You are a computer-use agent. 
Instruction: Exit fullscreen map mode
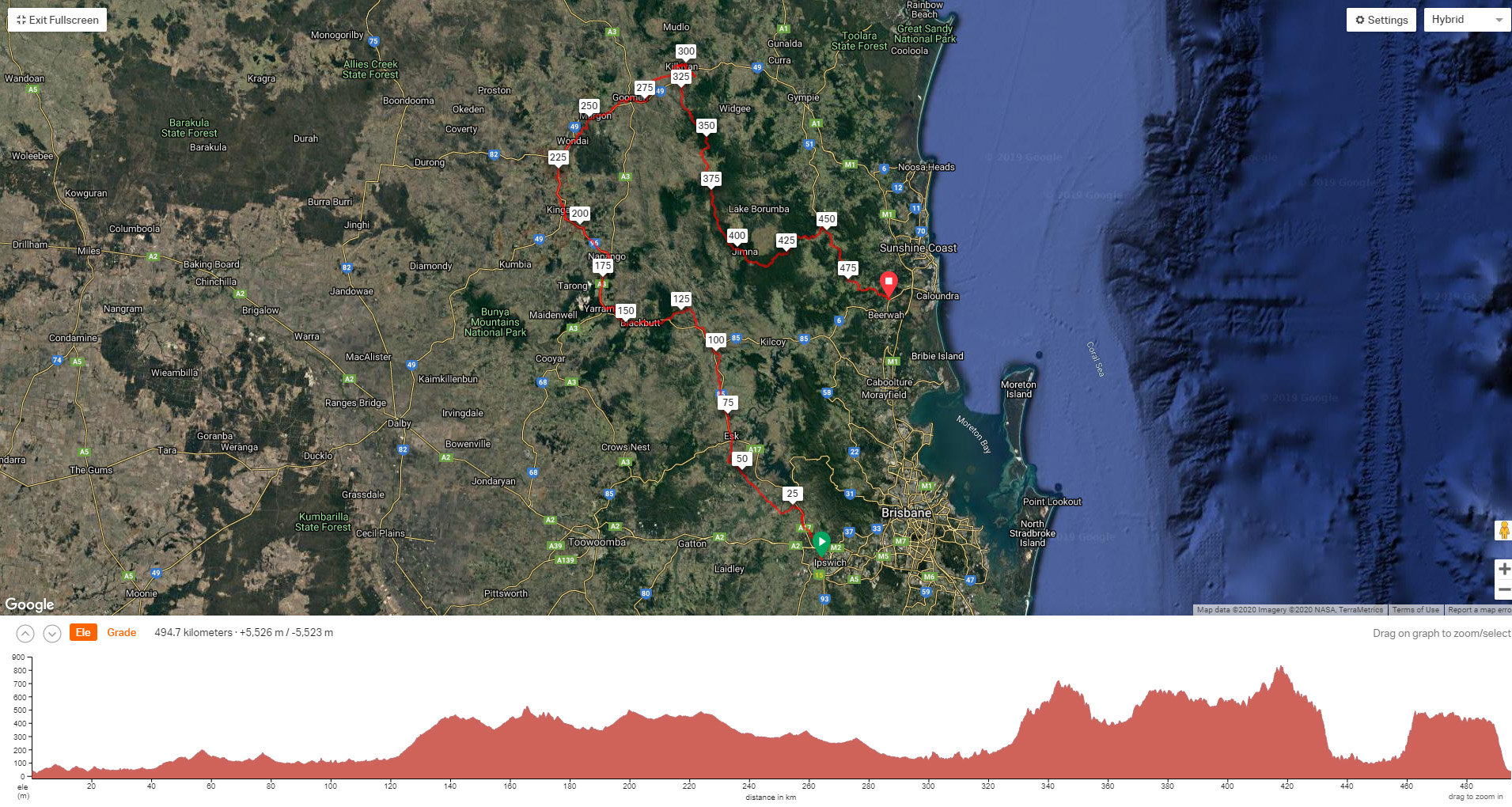click(x=58, y=20)
